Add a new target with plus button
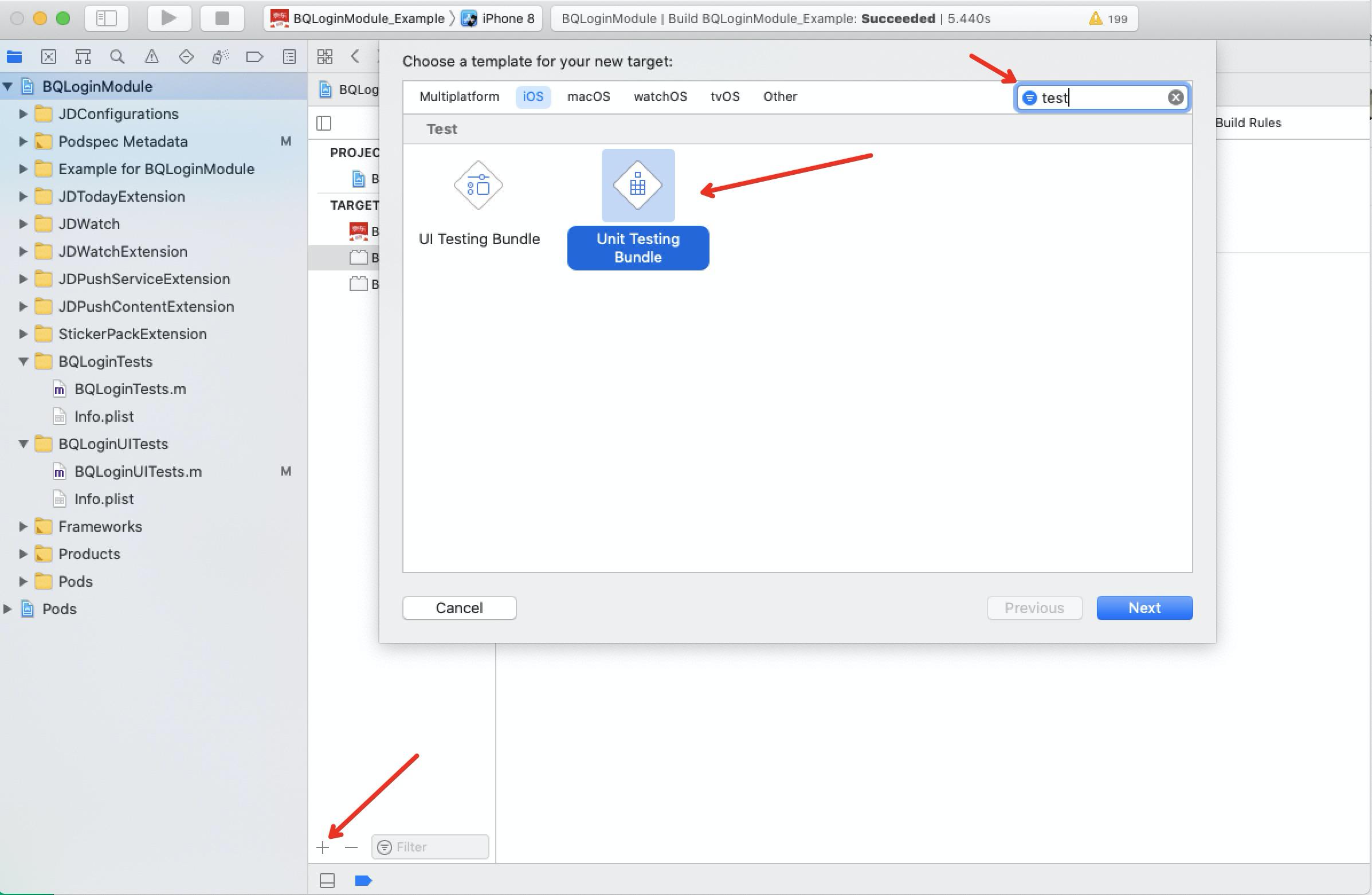The height and width of the screenshot is (895, 1372). pos(323,848)
